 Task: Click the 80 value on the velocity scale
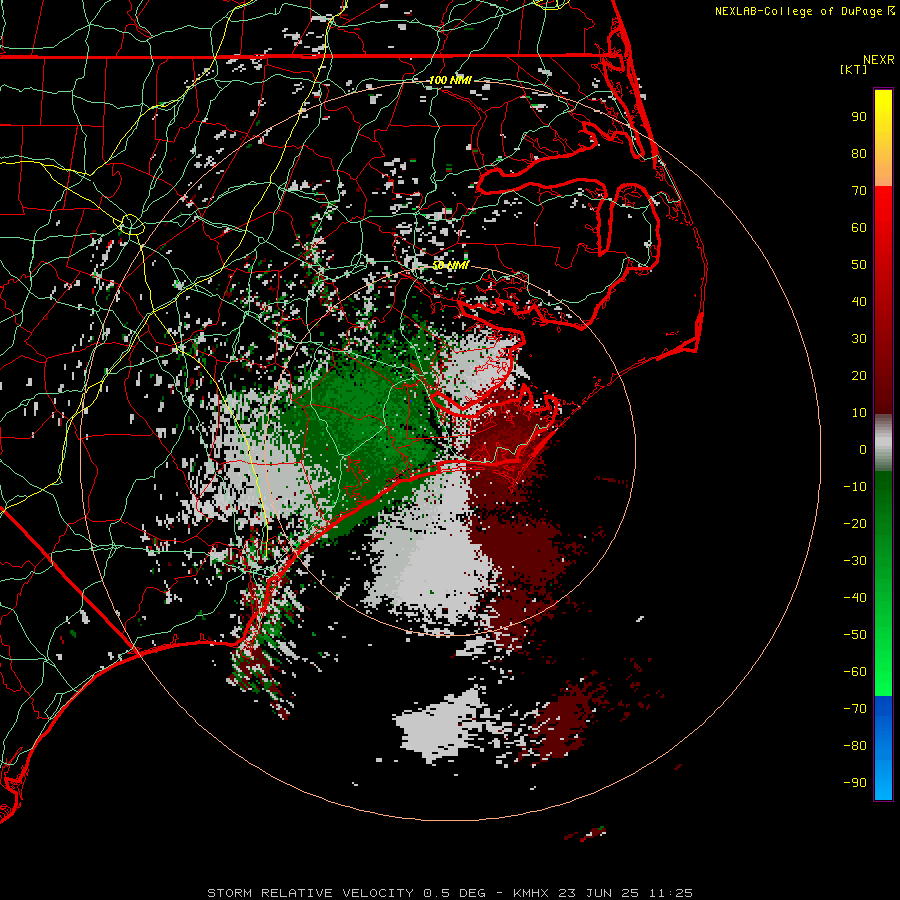(859, 153)
